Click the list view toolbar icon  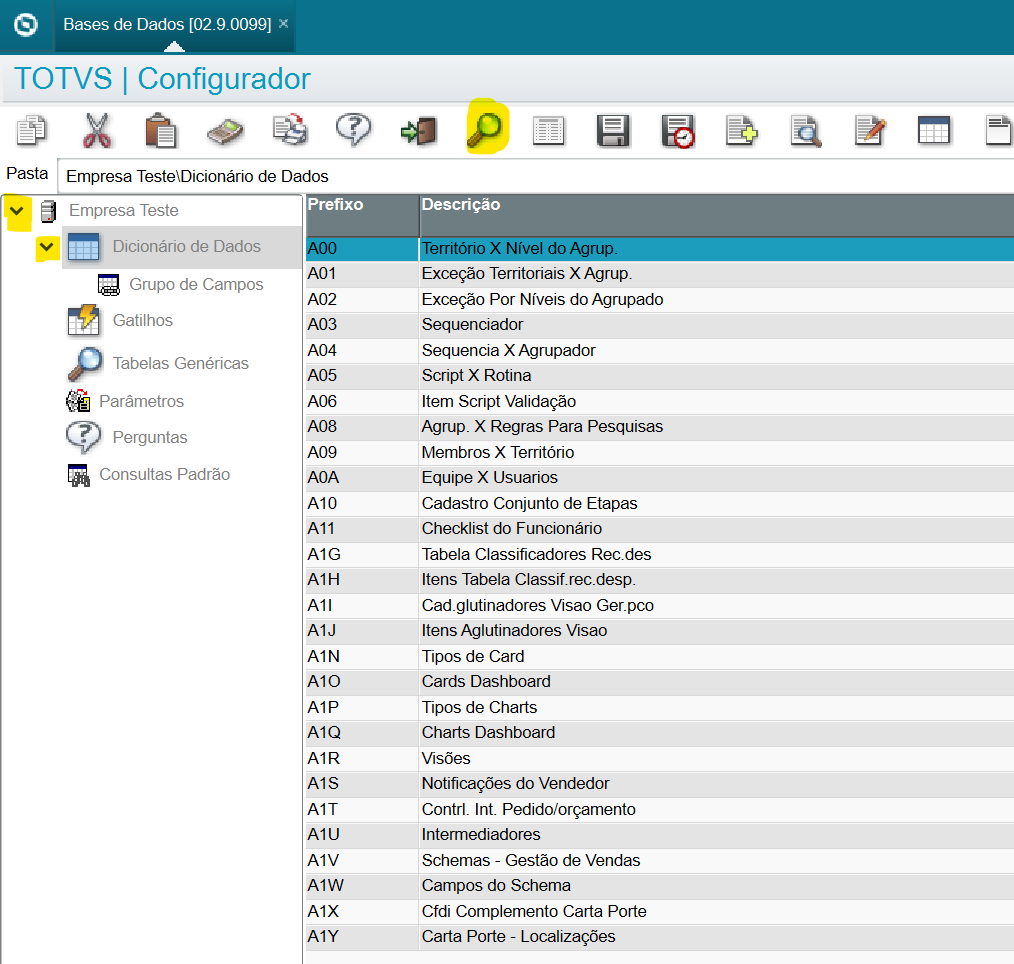[x=548, y=131]
